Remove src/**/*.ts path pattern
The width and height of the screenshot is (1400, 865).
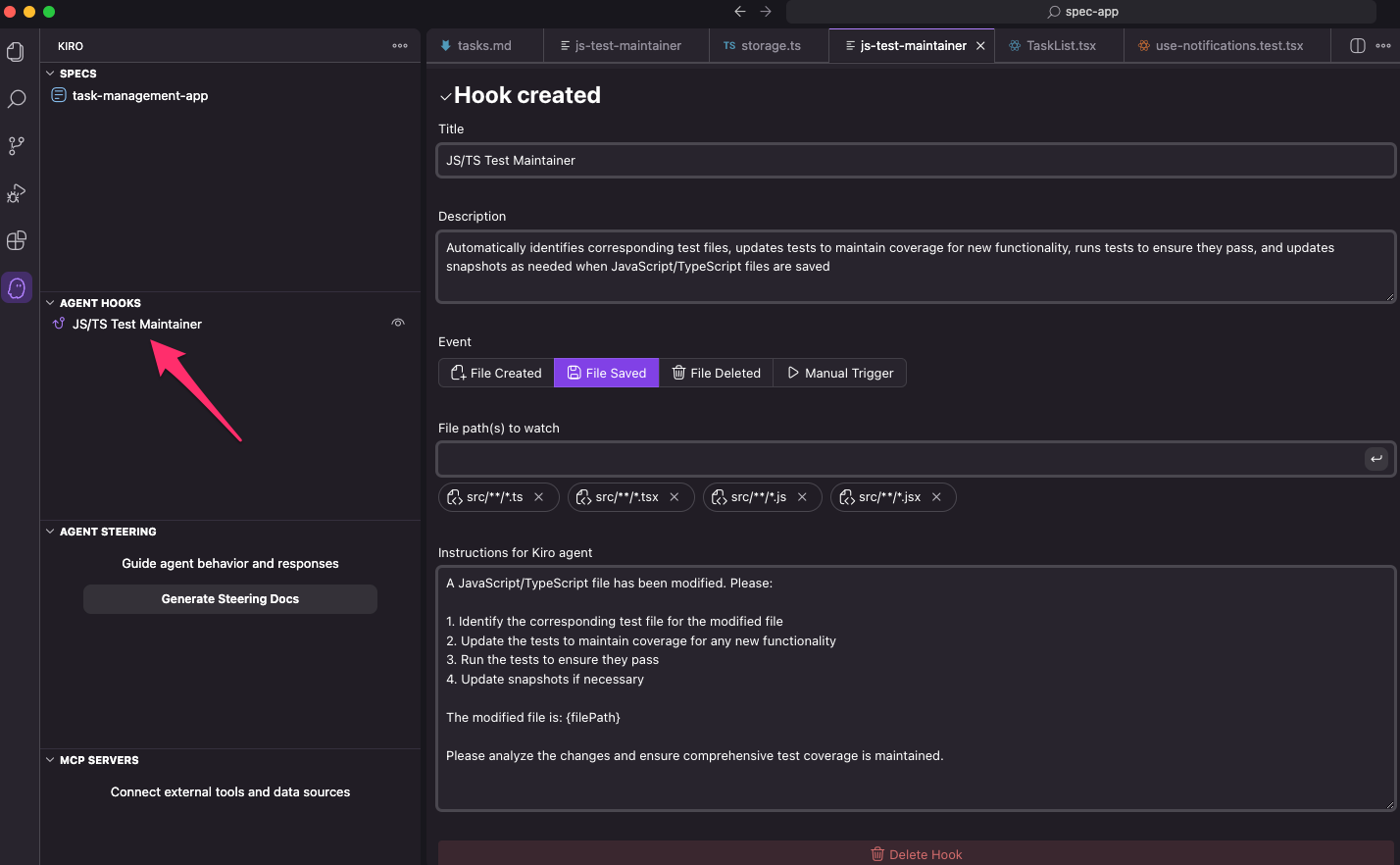click(x=538, y=497)
